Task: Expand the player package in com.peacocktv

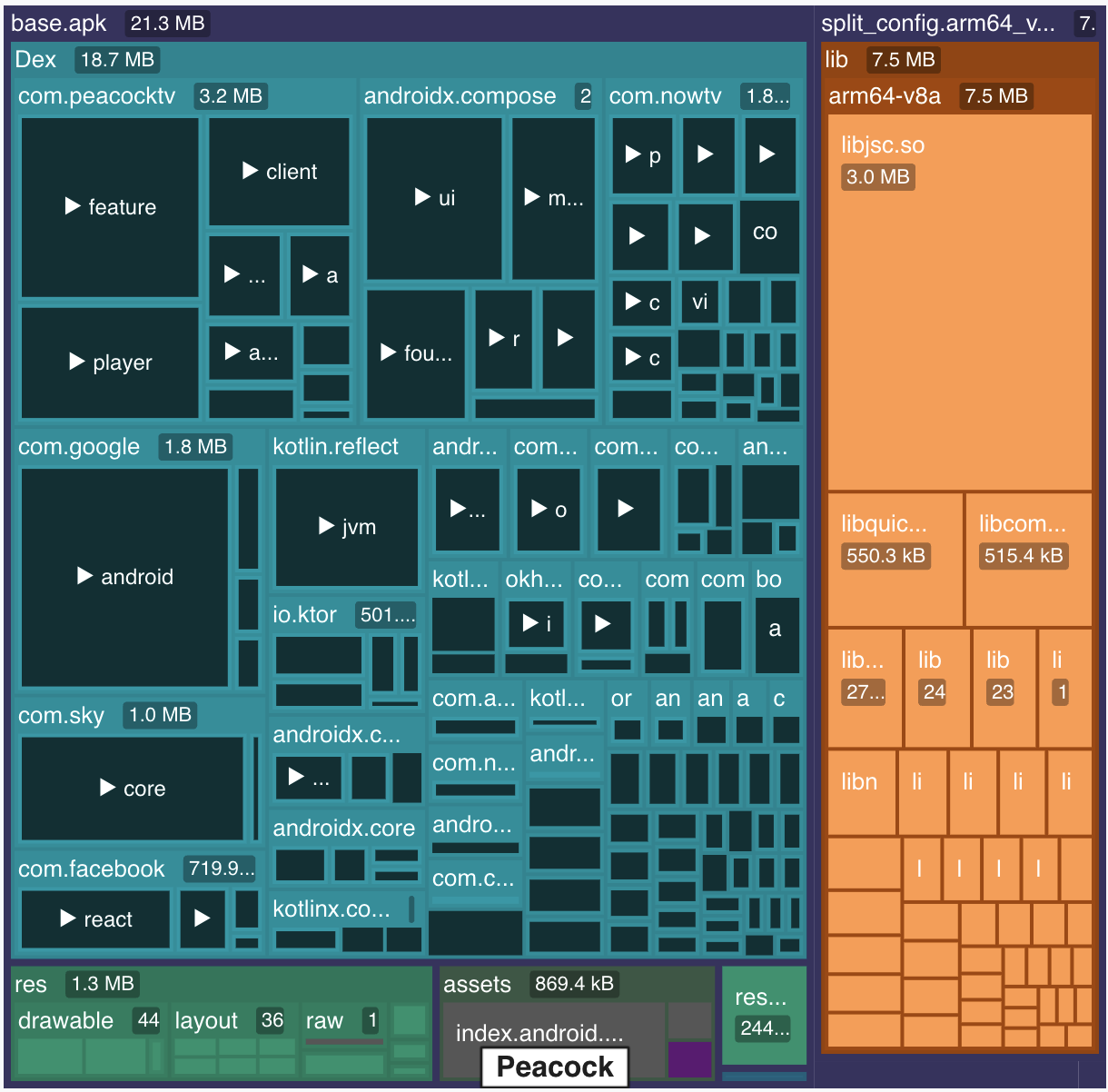Action: [110, 362]
